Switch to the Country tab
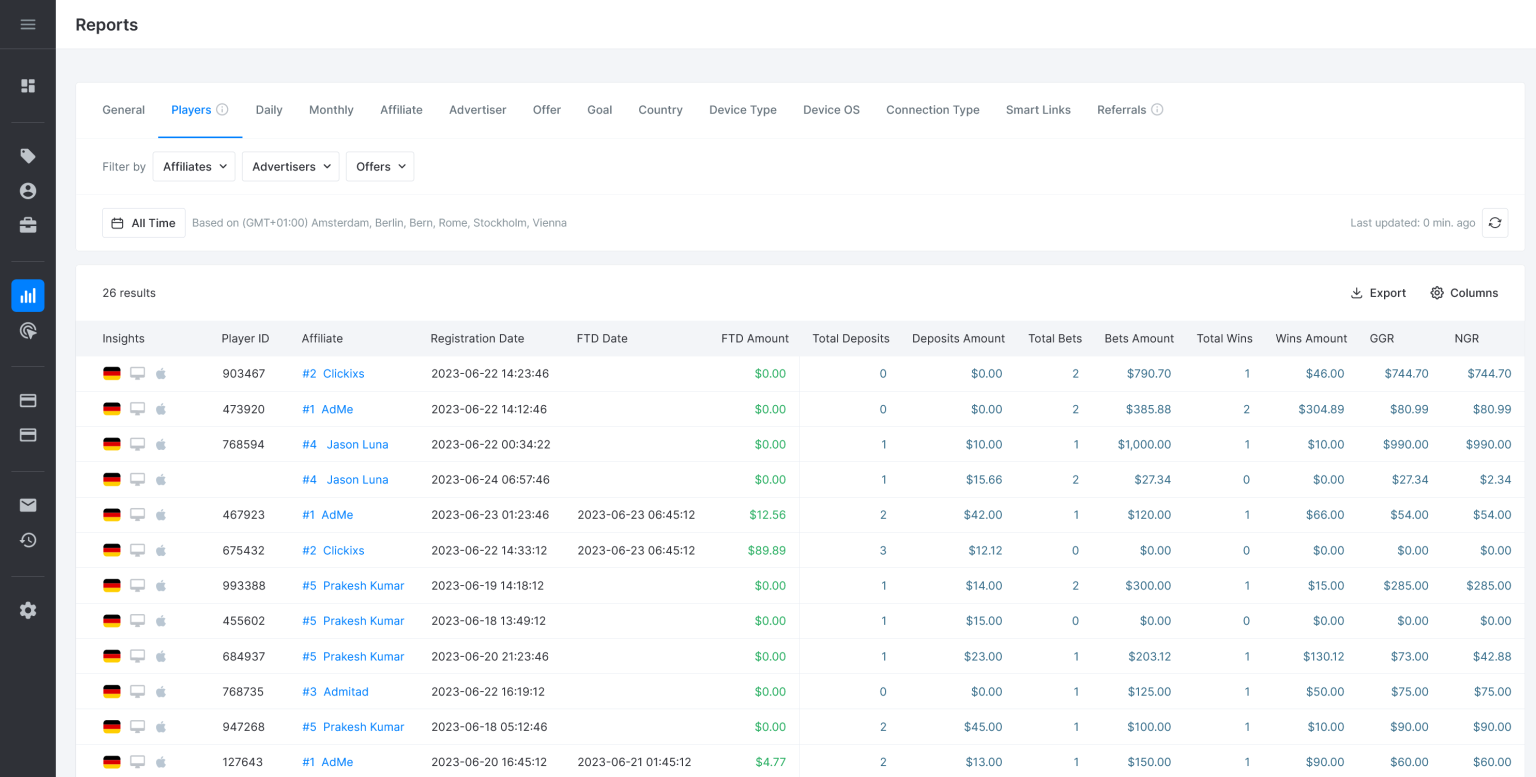This screenshot has width=1536, height=777. [x=661, y=110]
